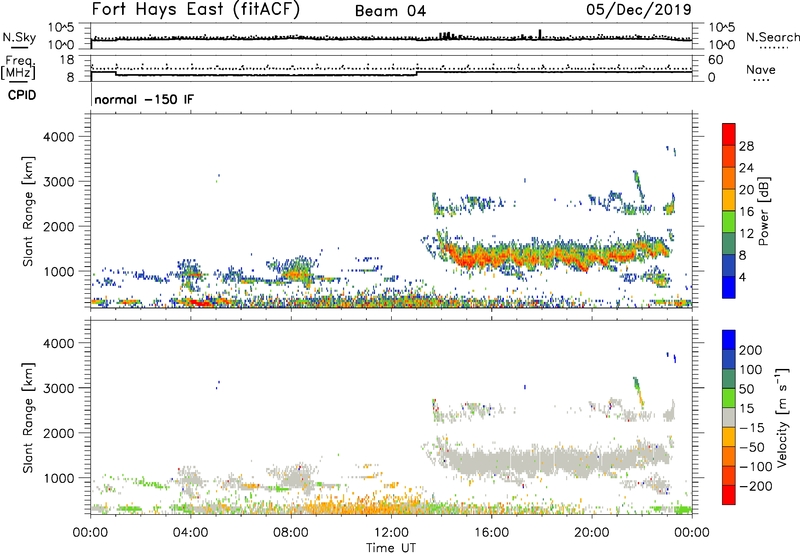
Task: Click the 'Freq. [MHz]' axis label
Action: pos(19,68)
